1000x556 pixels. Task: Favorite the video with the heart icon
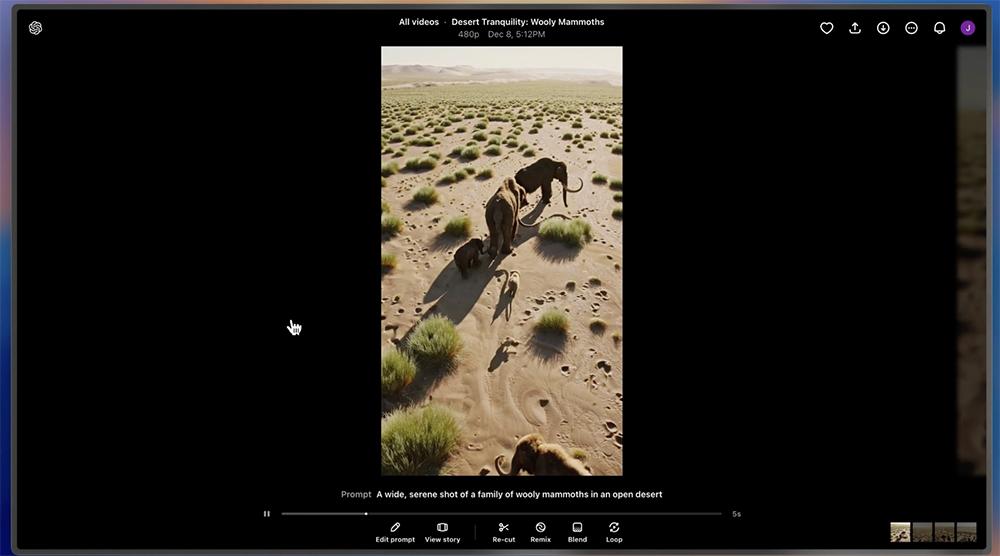(x=827, y=28)
